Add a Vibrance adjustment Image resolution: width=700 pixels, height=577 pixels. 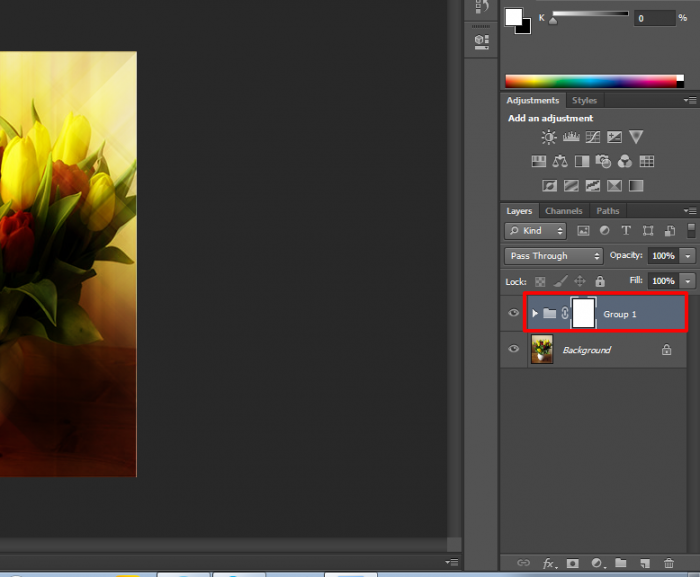coord(636,137)
